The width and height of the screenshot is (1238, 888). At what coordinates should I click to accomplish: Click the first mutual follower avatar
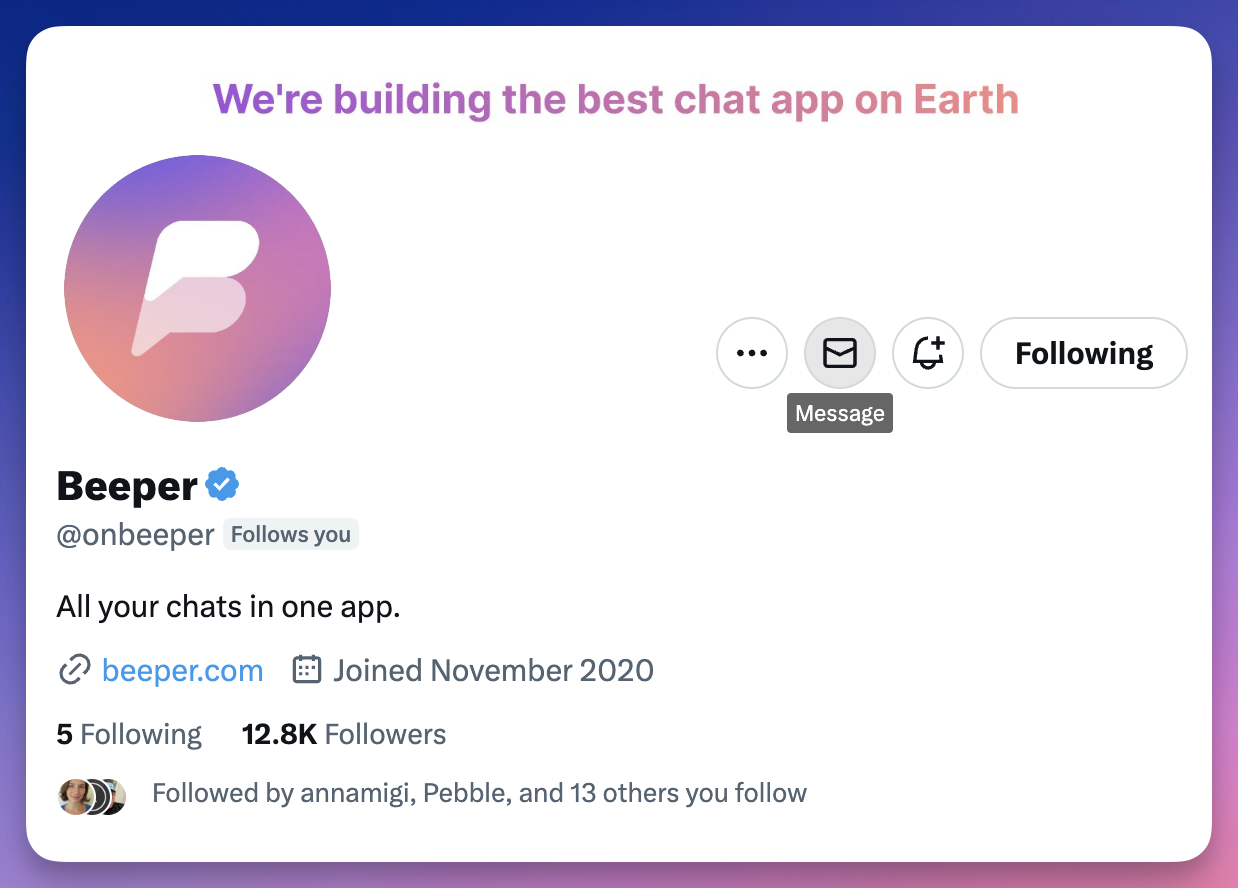pos(76,796)
